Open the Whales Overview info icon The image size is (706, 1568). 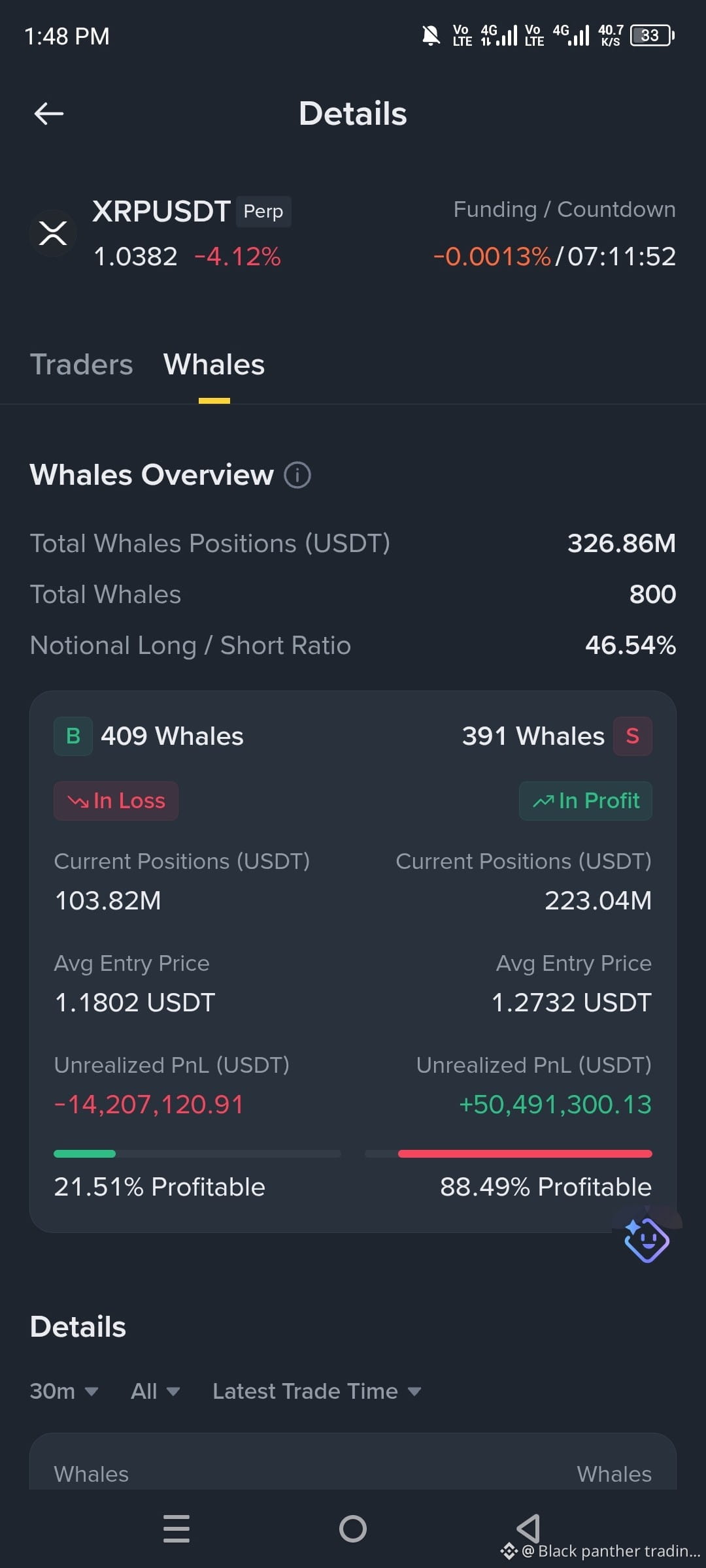pyautogui.click(x=297, y=475)
